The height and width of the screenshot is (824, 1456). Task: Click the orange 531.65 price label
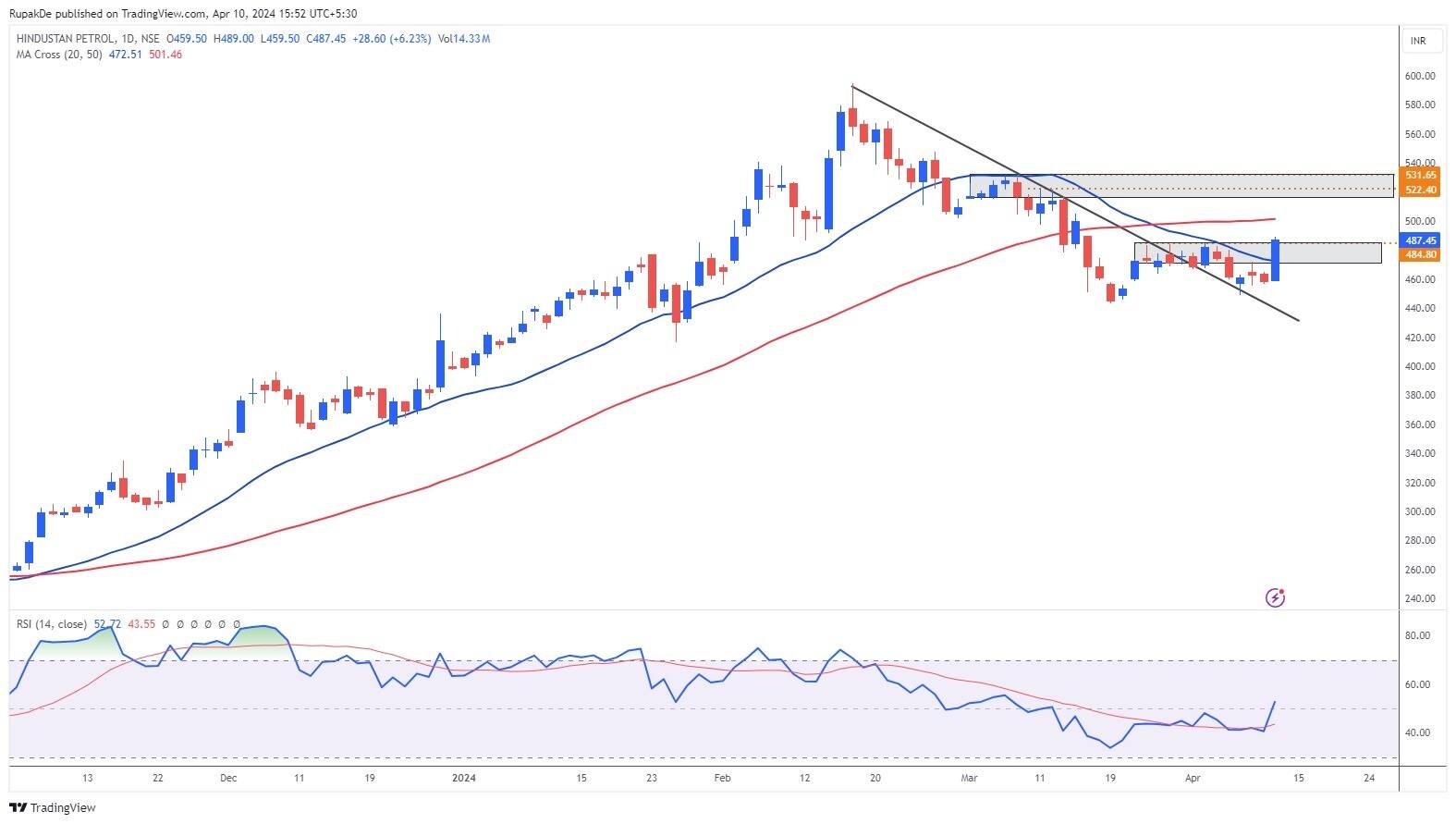click(1420, 175)
